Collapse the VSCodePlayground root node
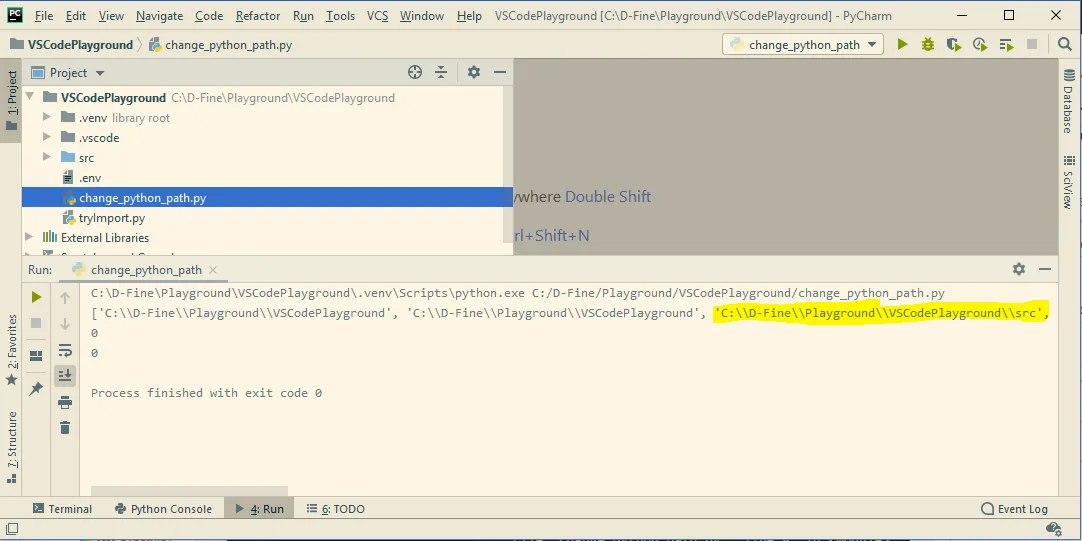1082x541 pixels. 30,97
